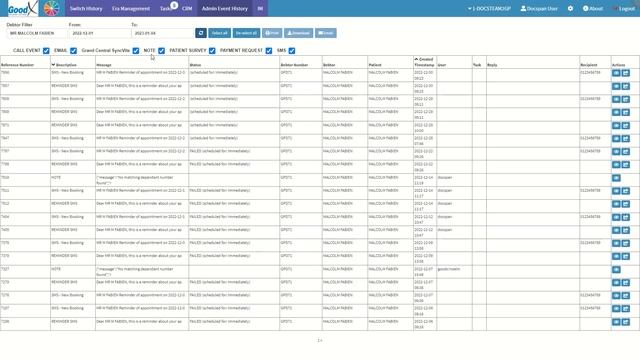Open the Era Management menu
Screen dimensions: 640x360
131,9
